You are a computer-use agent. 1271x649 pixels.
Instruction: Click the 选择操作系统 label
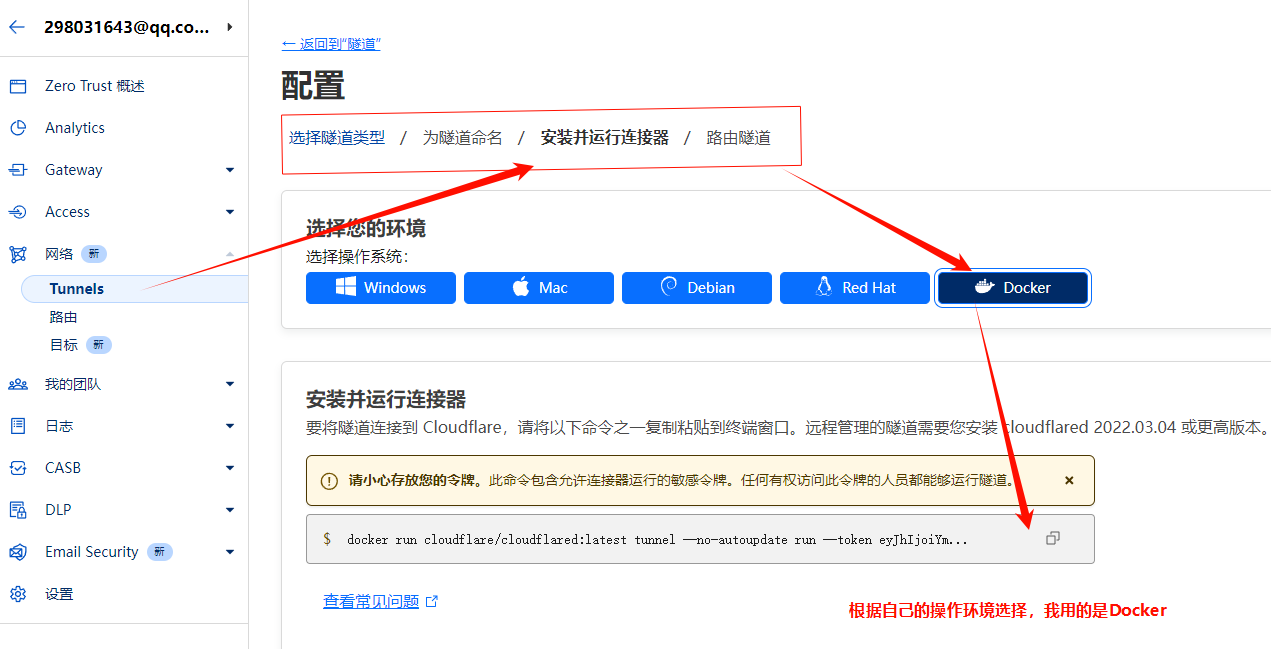[357, 256]
